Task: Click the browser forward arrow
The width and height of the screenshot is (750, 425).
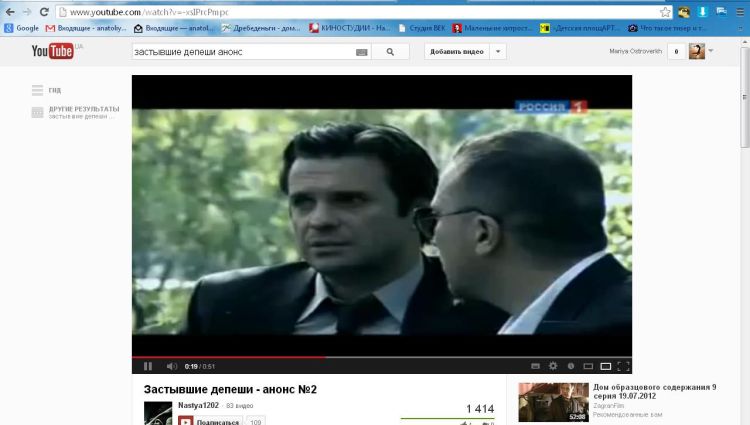Action: point(27,12)
